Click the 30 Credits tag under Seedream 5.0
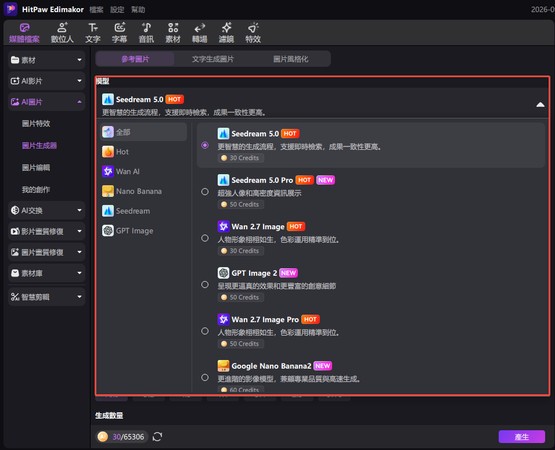This screenshot has height=450, width=555. 241,158
